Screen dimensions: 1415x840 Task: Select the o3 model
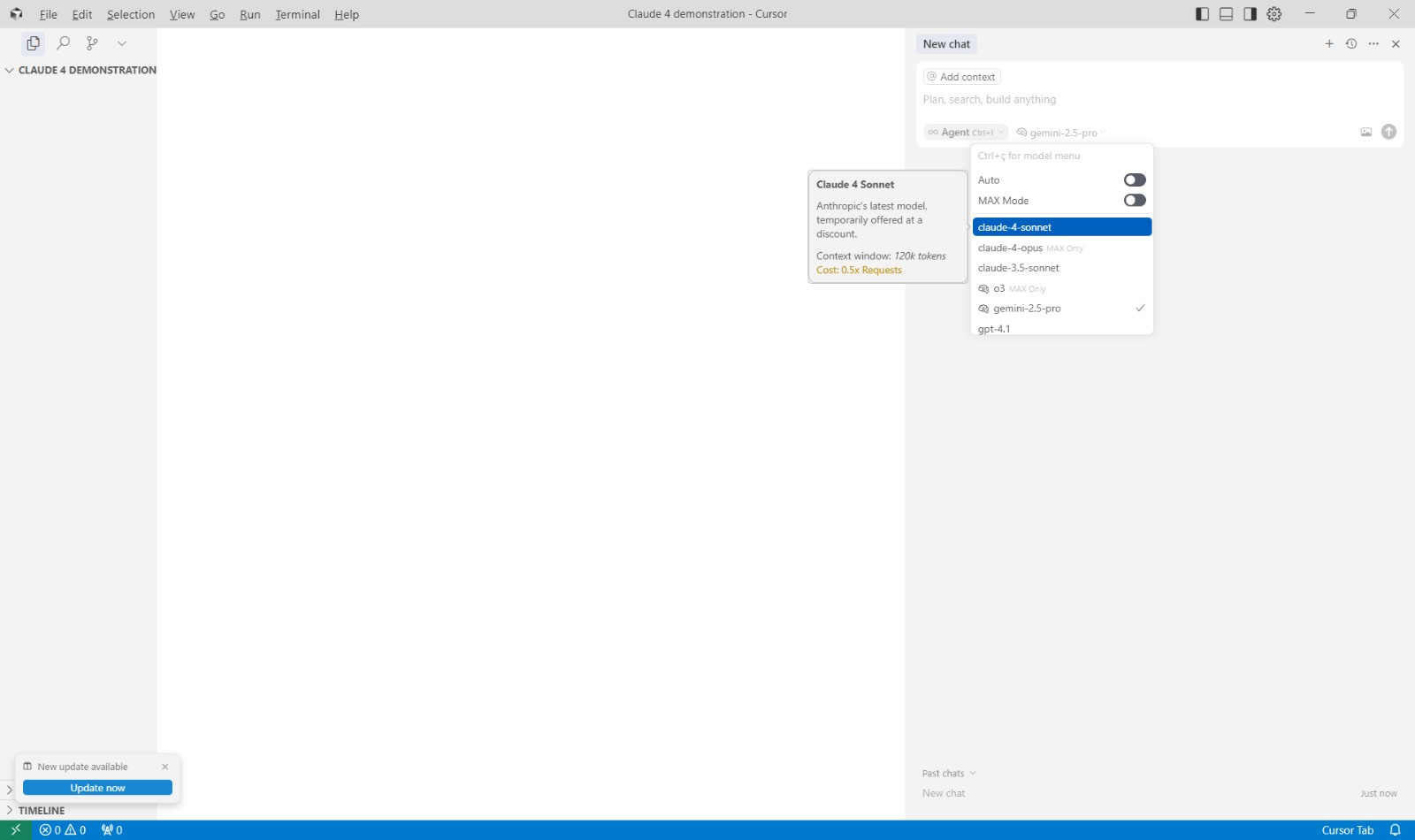1062,289
